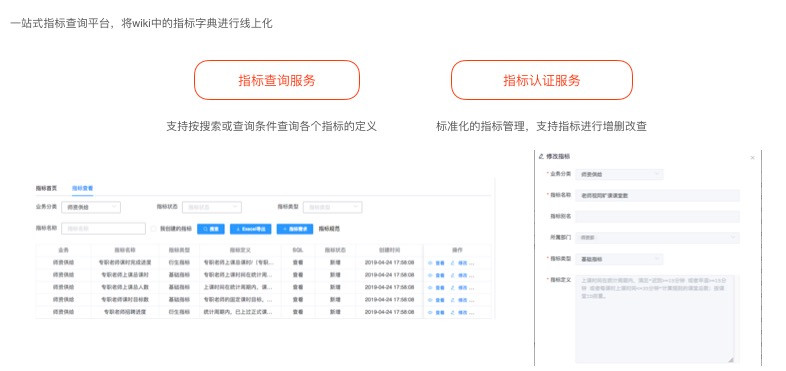786x371 pixels.
Task: Open SQL 查看 link for 专职老师课时完成进度
Action: (x=298, y=262)
